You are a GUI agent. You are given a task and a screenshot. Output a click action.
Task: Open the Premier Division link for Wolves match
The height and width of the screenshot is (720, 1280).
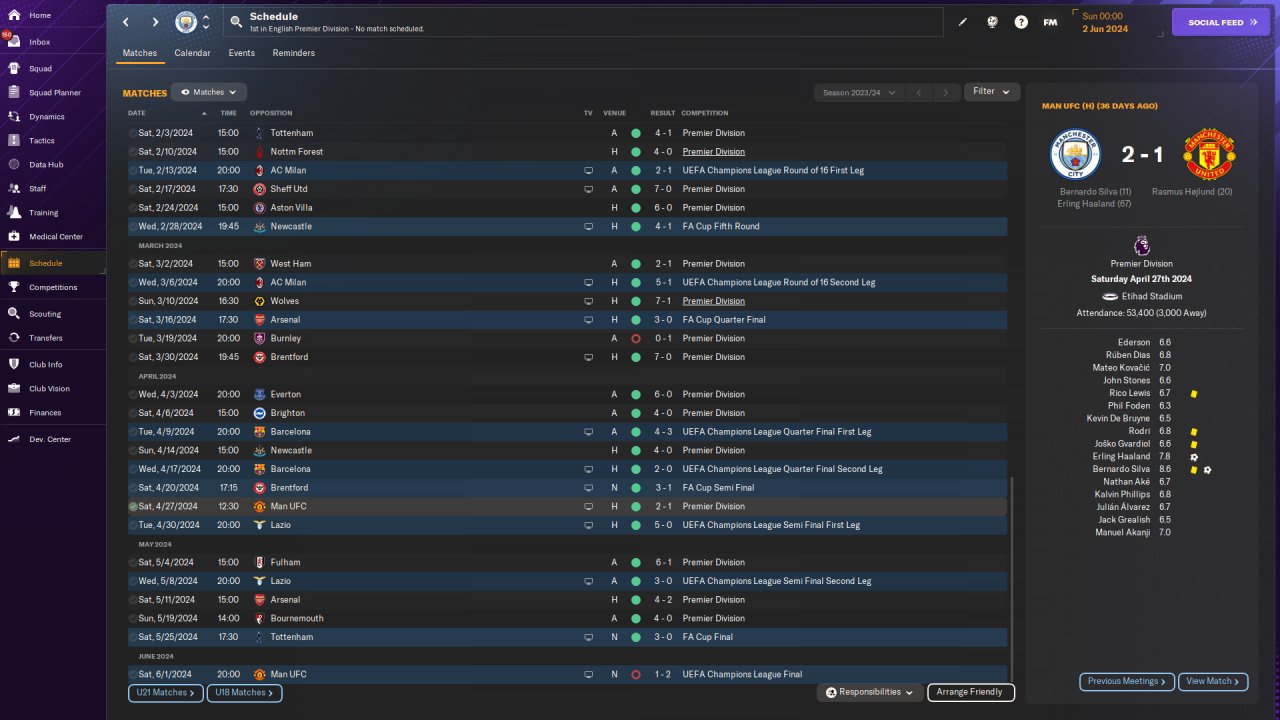coord(713,301)
